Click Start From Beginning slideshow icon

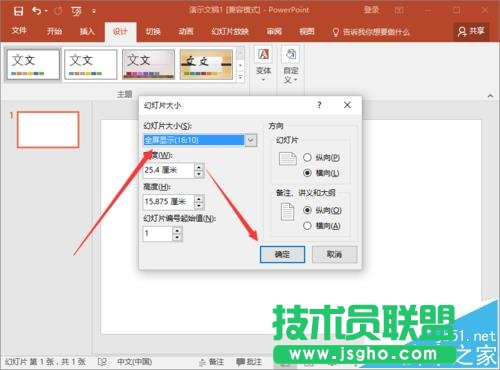77,11
